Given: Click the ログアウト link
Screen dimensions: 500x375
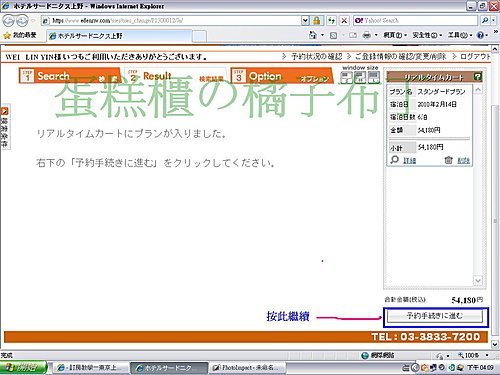Looking at the screenshot, I should 474,57.
